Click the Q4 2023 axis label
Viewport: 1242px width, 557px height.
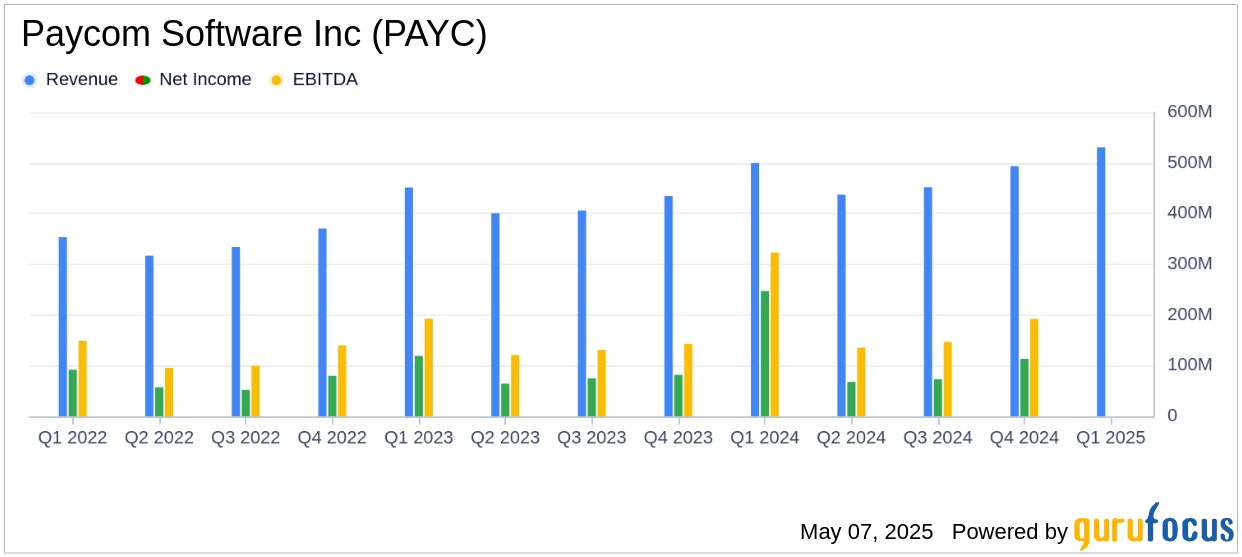click(678, 438)
